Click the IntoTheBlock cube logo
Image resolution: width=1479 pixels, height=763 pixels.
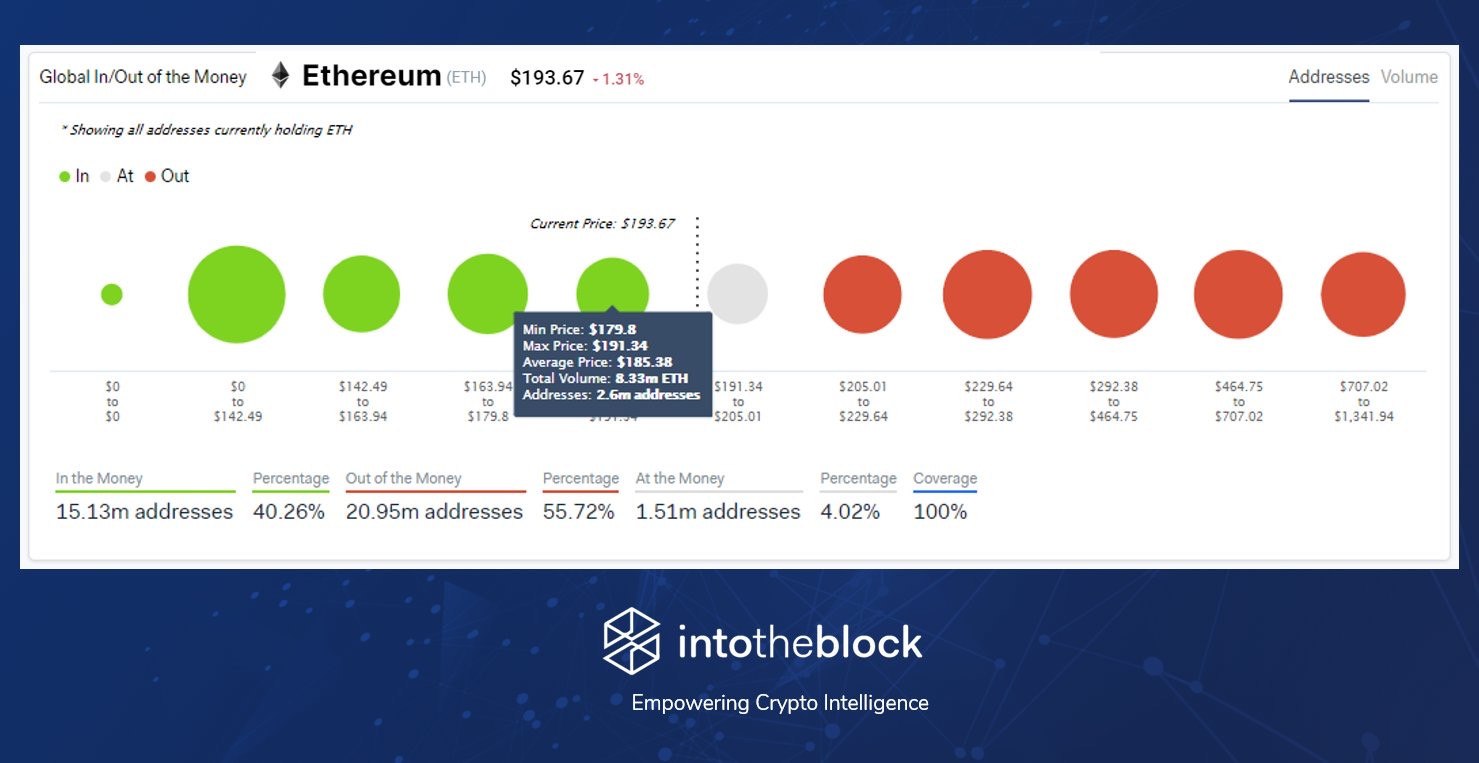point(632,641)
